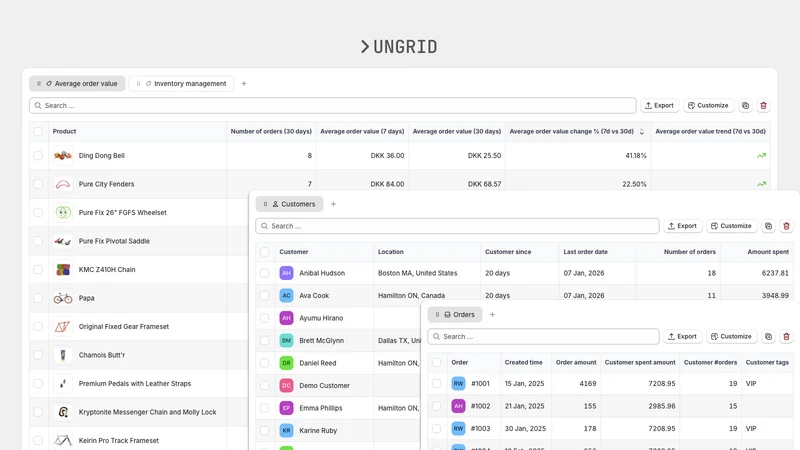Image resolution: width=800 pixels, height=450 pixels.
Task: Click the AH avatar on order #1002
Action: pos(458,406)
